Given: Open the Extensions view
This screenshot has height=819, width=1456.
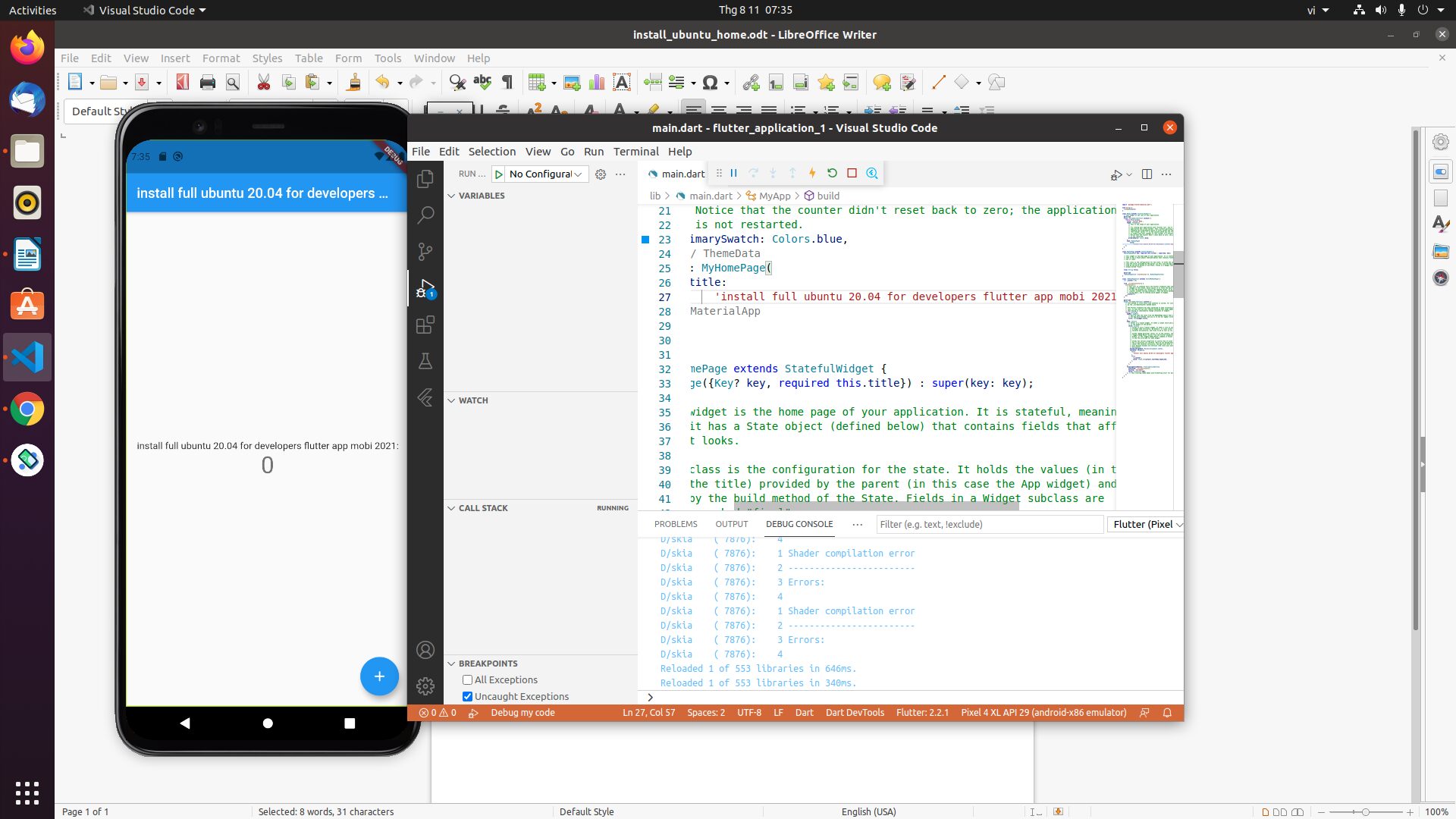Looking at the screenshot, I should pos(425,325).
